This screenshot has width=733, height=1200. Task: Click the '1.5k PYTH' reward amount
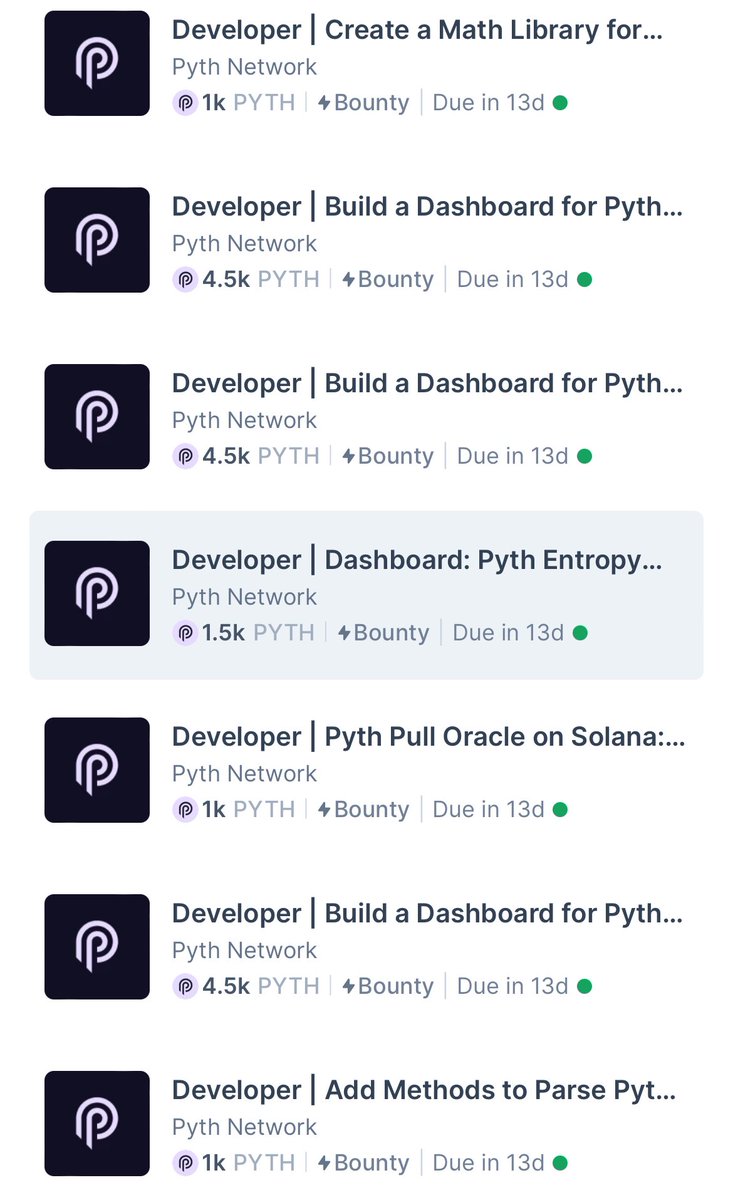[258, 633]
